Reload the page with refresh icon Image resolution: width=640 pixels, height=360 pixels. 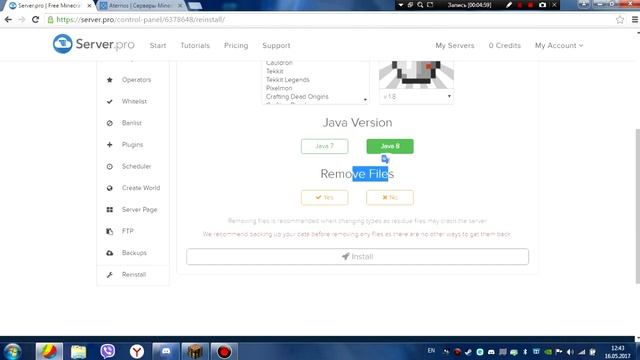[x=36, y=20]
